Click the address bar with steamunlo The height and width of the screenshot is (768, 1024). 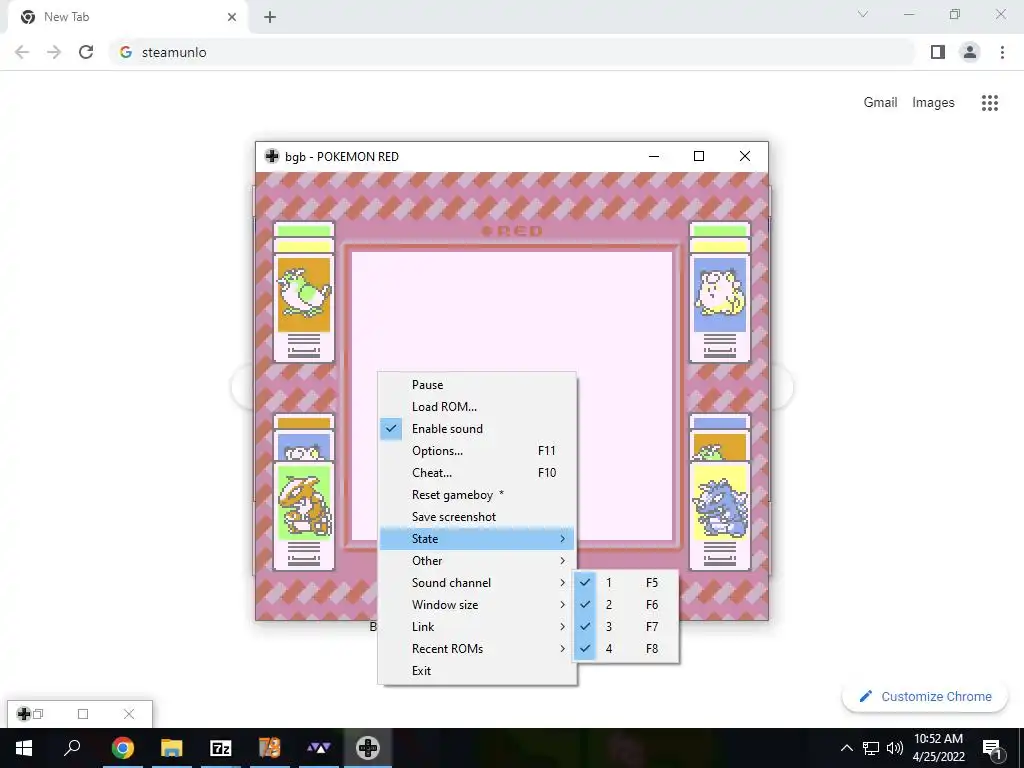coord(513,52)
